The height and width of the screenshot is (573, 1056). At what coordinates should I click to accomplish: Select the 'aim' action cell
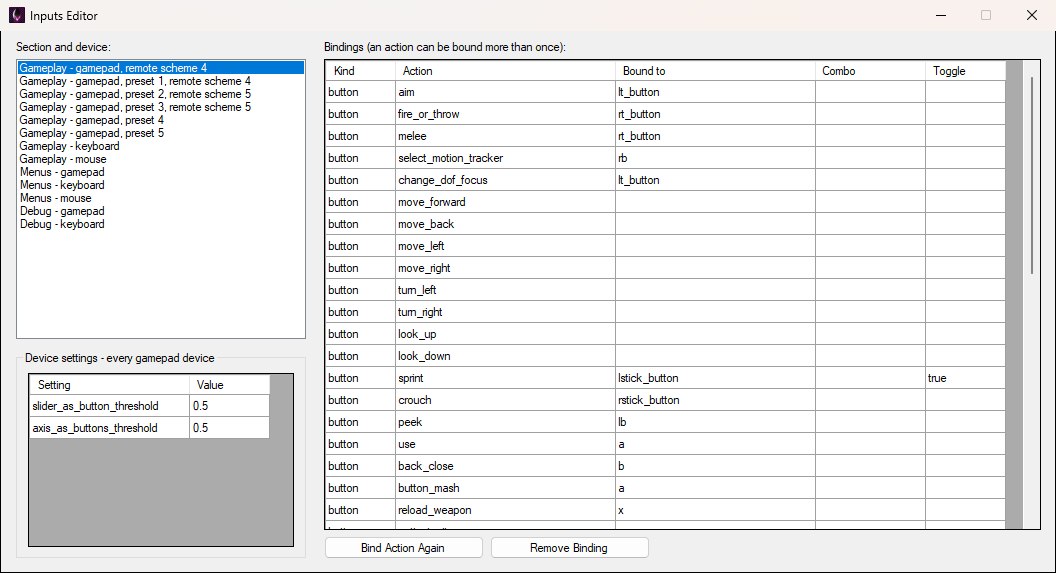point(505,92)
